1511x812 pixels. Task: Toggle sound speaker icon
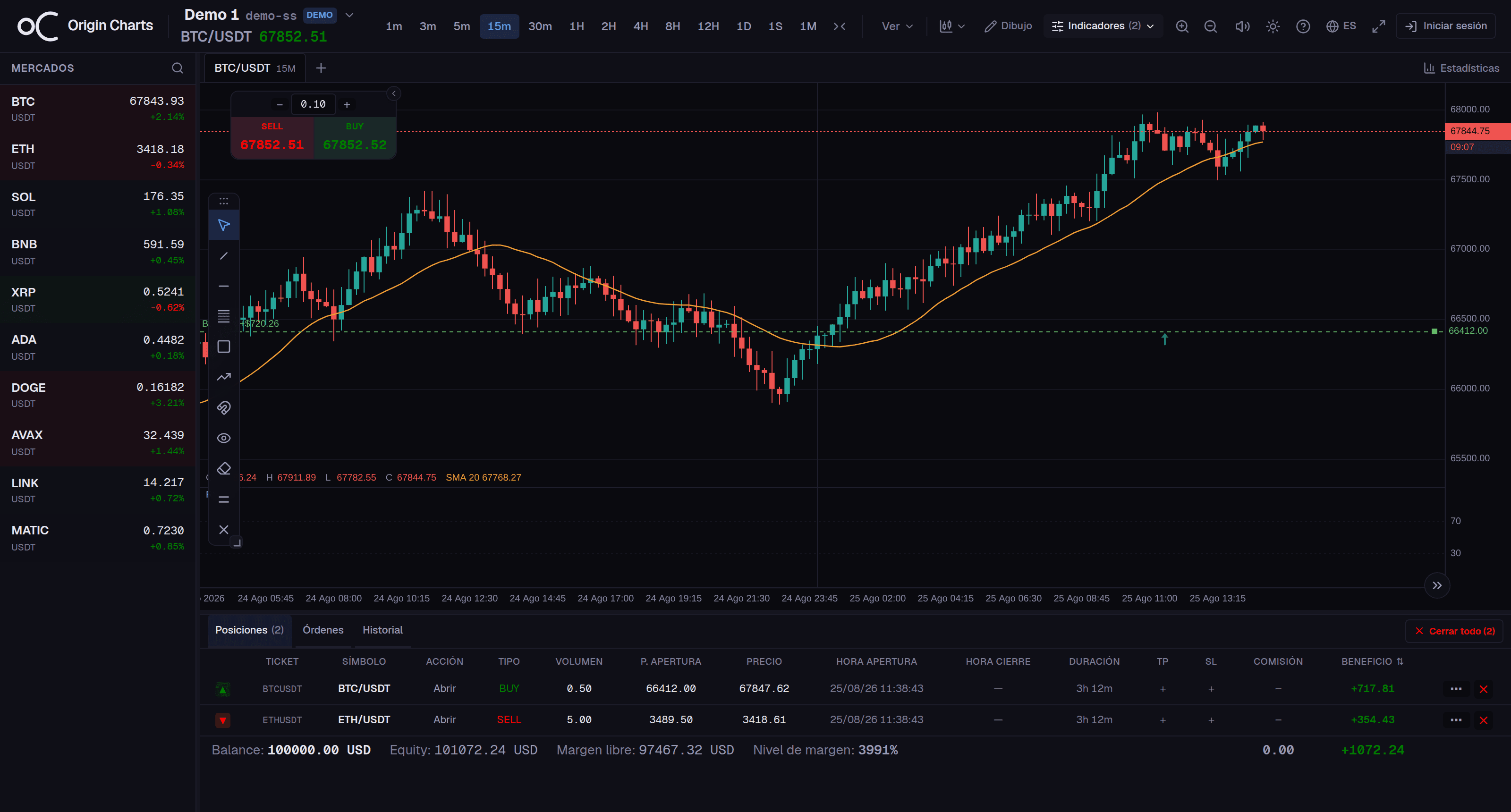pyautogui.click(x=1242, y=26)
